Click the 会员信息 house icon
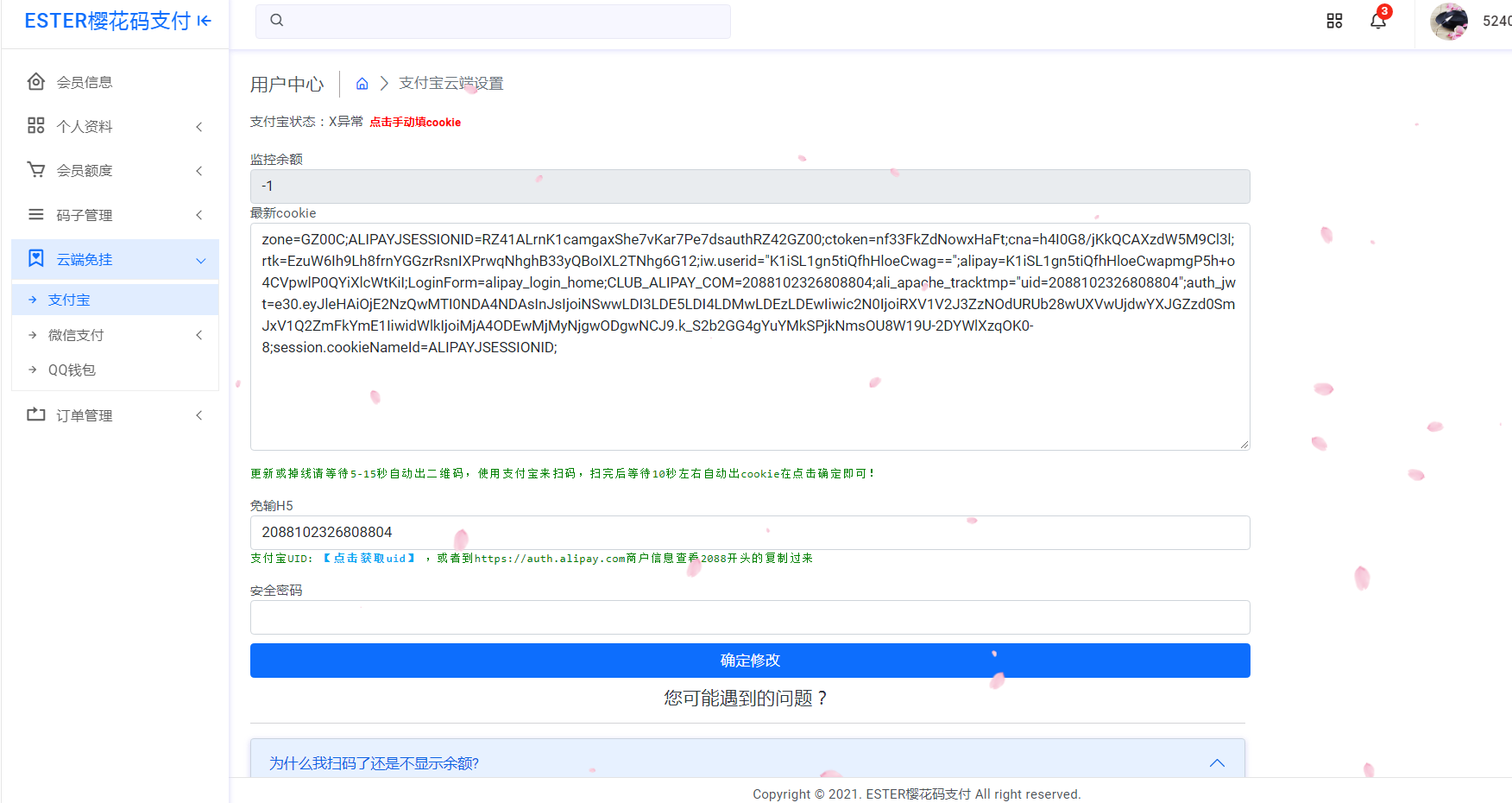Viewport: 1512px width, 803px height. [36, 82]
